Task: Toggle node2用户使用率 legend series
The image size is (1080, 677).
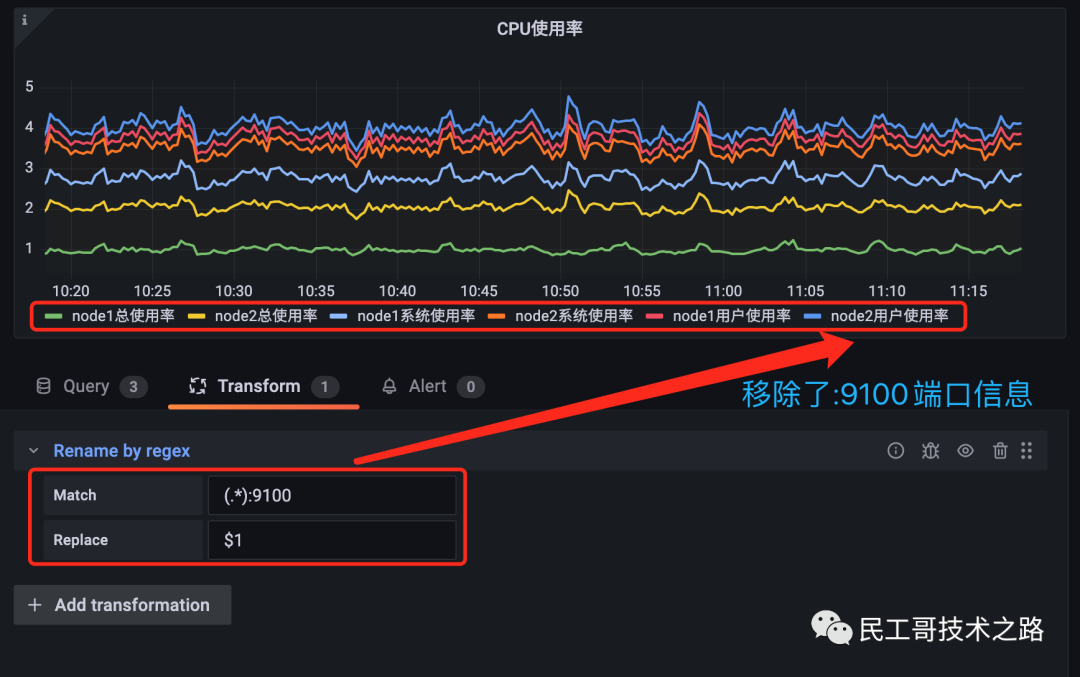Action: (x=889, y=316)
